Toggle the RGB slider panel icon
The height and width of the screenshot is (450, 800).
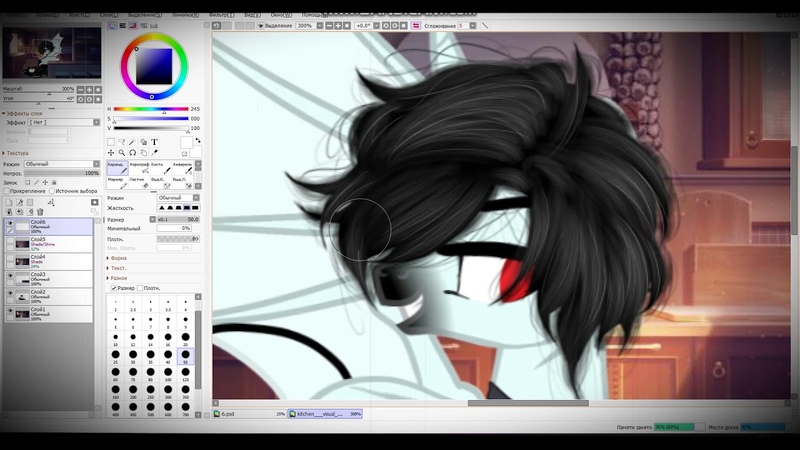[123, 26]
